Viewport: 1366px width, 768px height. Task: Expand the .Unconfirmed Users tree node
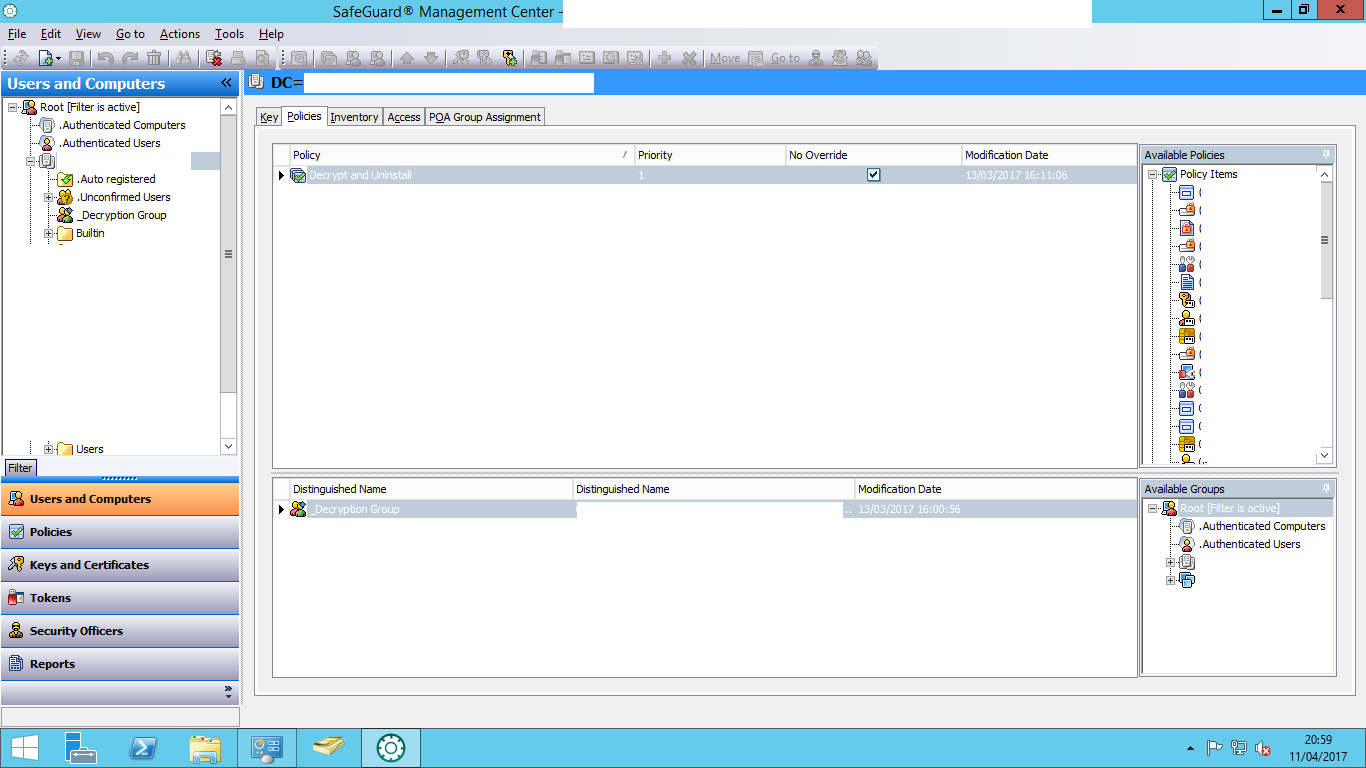click(x=48, y=197)
